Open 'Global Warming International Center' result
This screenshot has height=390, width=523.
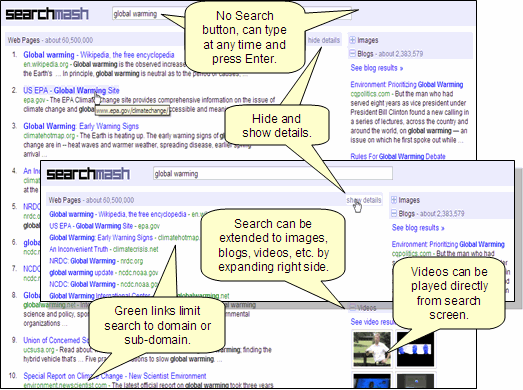(100, 296)
